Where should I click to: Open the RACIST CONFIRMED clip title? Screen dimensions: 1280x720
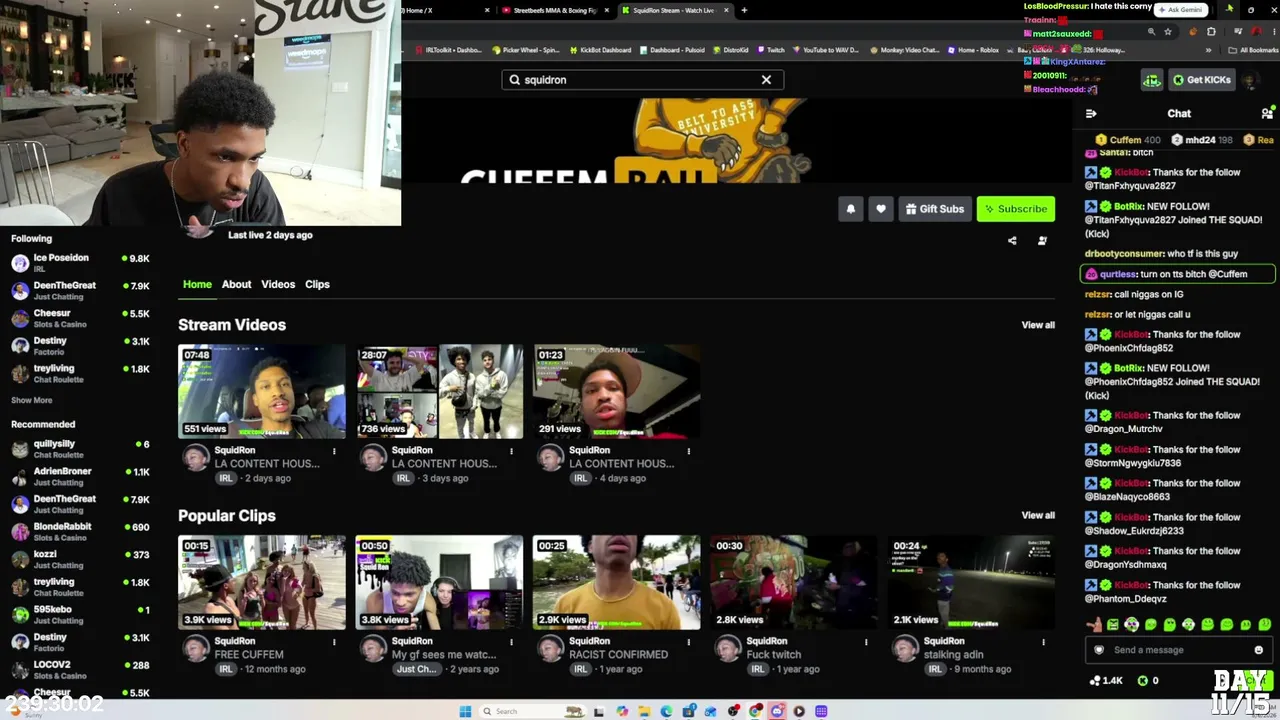[618, 655]
